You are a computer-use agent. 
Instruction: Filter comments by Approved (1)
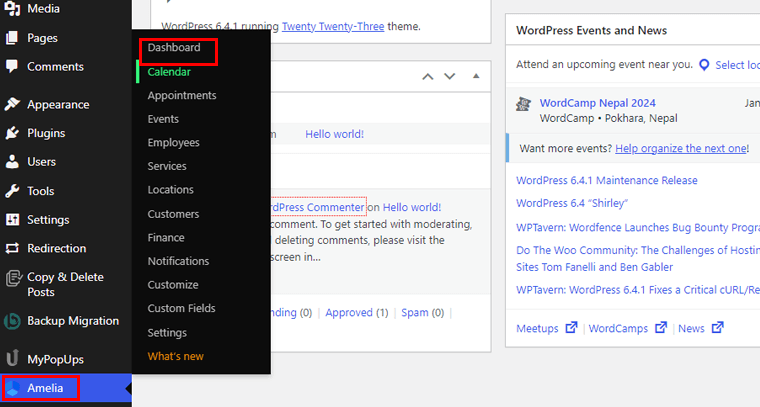click(357, 313)
